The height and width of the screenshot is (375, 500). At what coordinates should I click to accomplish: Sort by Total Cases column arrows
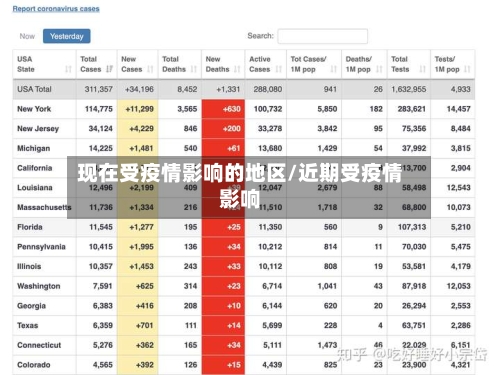coord(109,69)
